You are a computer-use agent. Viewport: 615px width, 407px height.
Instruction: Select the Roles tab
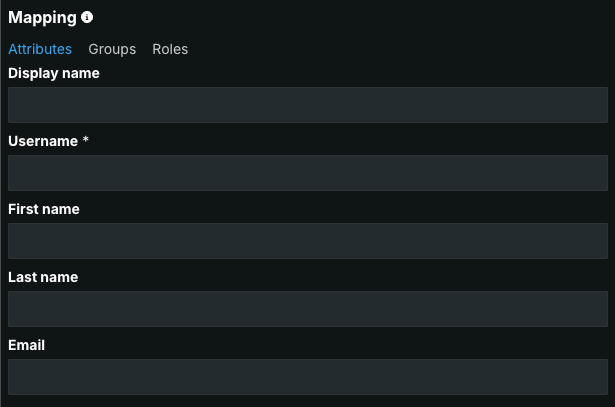click(170, 49)
